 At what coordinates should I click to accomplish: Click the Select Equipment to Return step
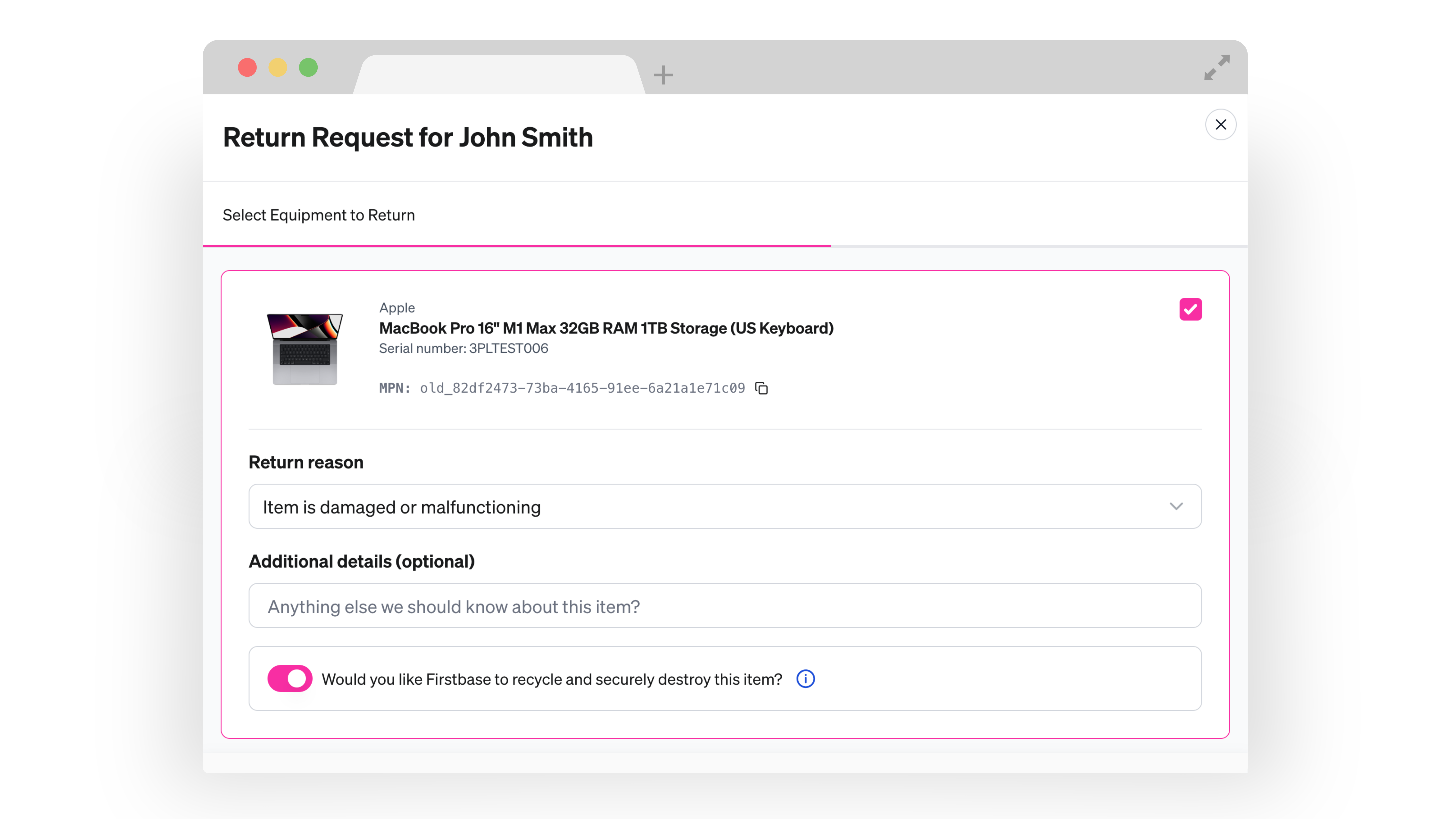click(318, 215)
